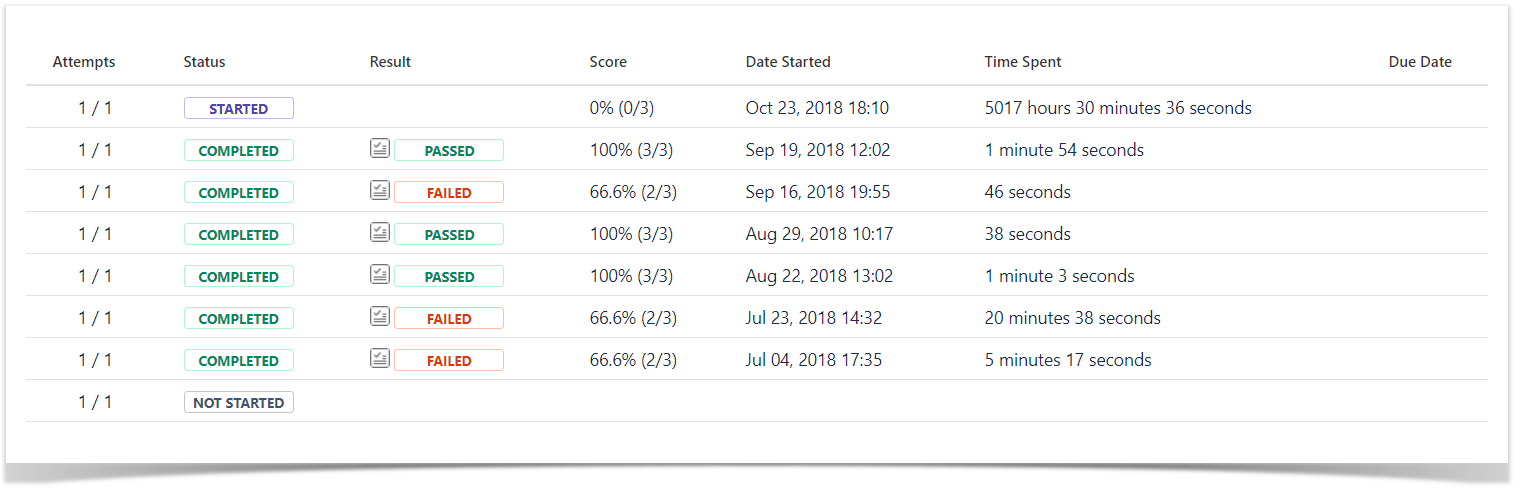The image size is (1522, 492).
Task: Open result details icon for Jul 04 attempt
Action: point(379,359)
